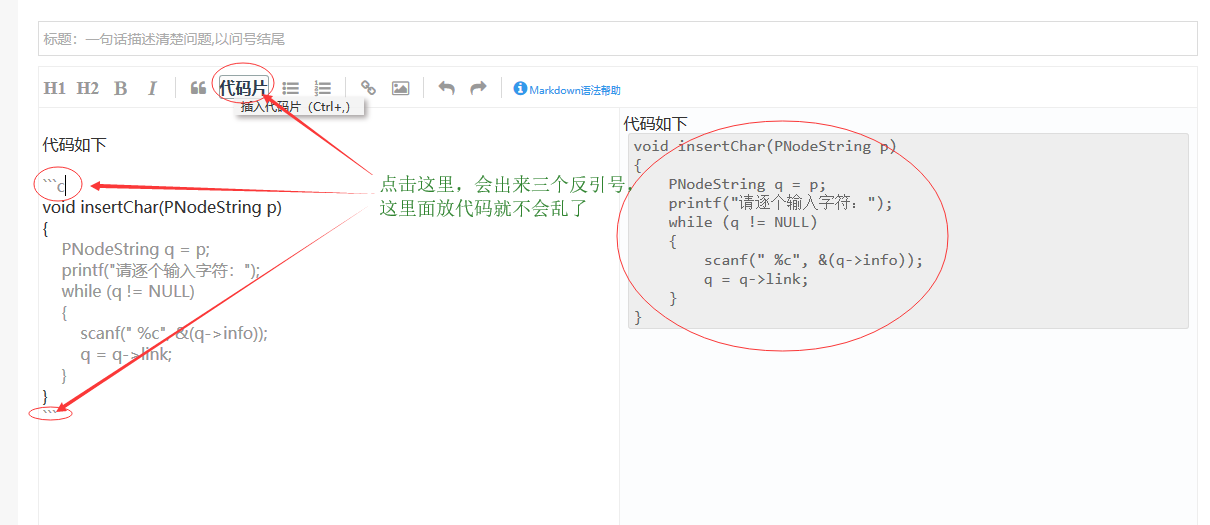Click the q = q->link; line in preview
The height and width of the screenshot is (525, 1210).
pos(756,279)
